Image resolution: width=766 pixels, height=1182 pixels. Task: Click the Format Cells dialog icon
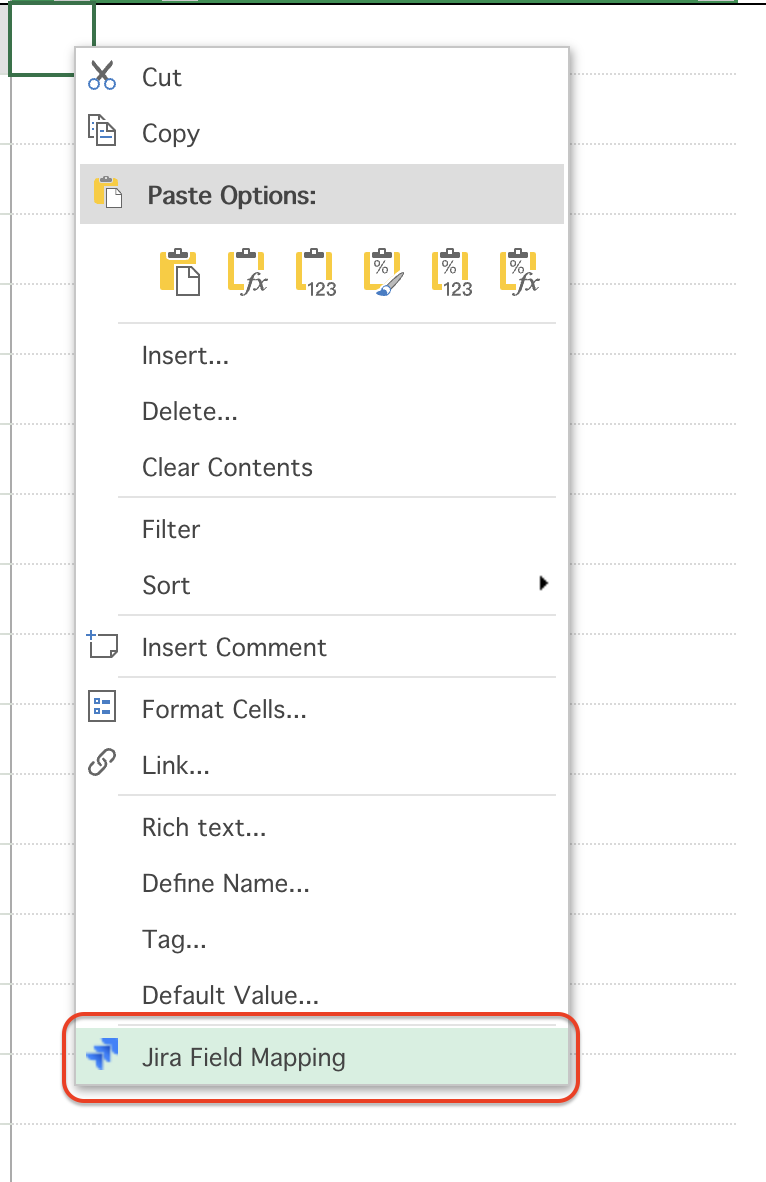101,707
